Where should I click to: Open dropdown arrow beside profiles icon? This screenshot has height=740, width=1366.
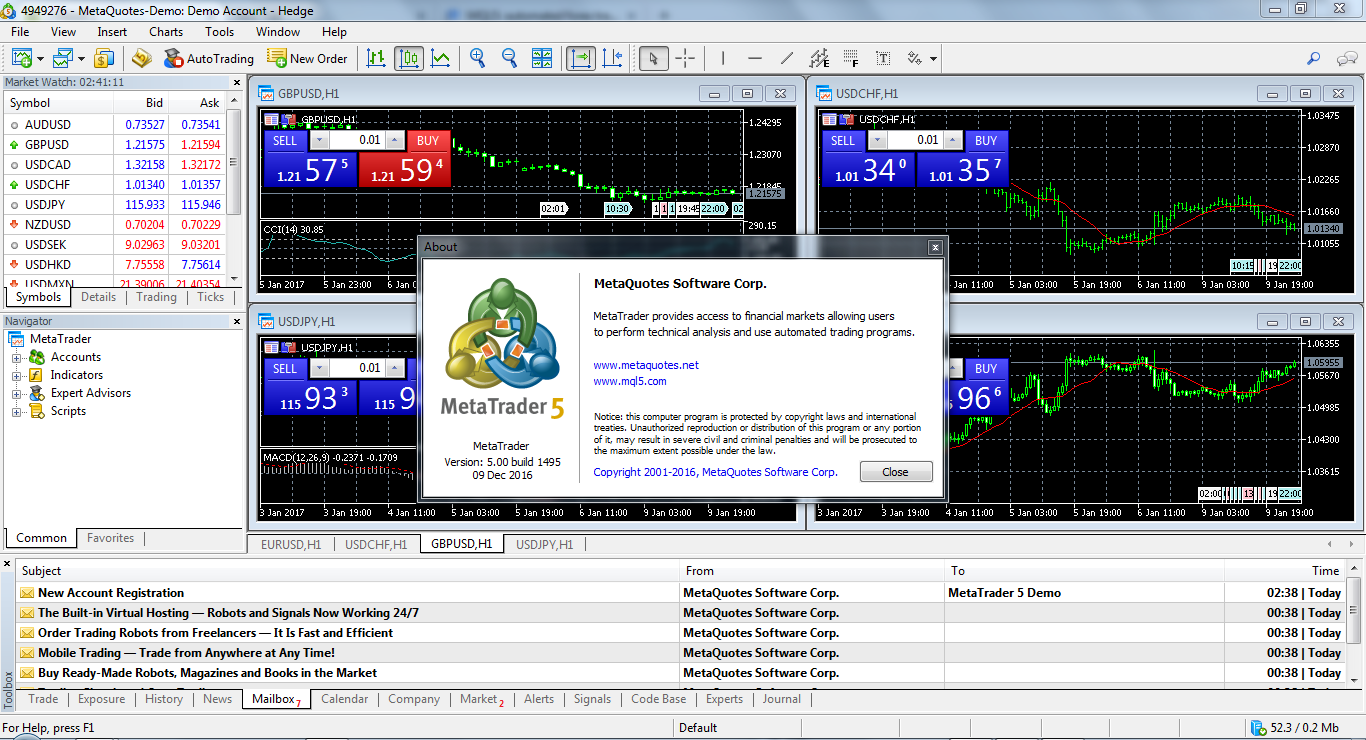[x=81, y=59]
